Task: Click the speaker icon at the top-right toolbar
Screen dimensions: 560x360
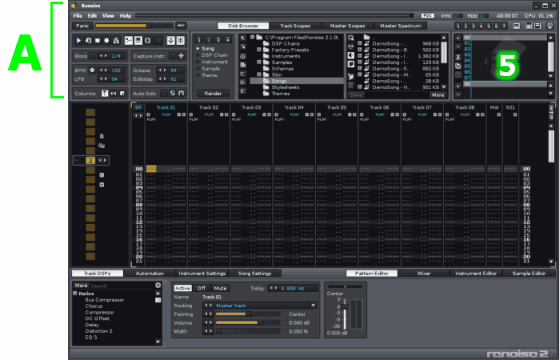Action: click(550, 26)
